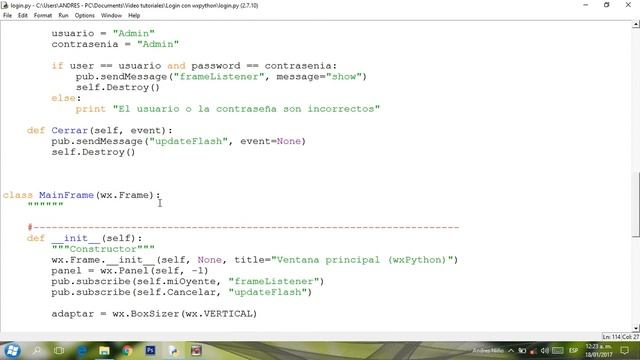Click the 'else:' keyword line
Viewport: 640px width, 360px height.
coord(66,98)
